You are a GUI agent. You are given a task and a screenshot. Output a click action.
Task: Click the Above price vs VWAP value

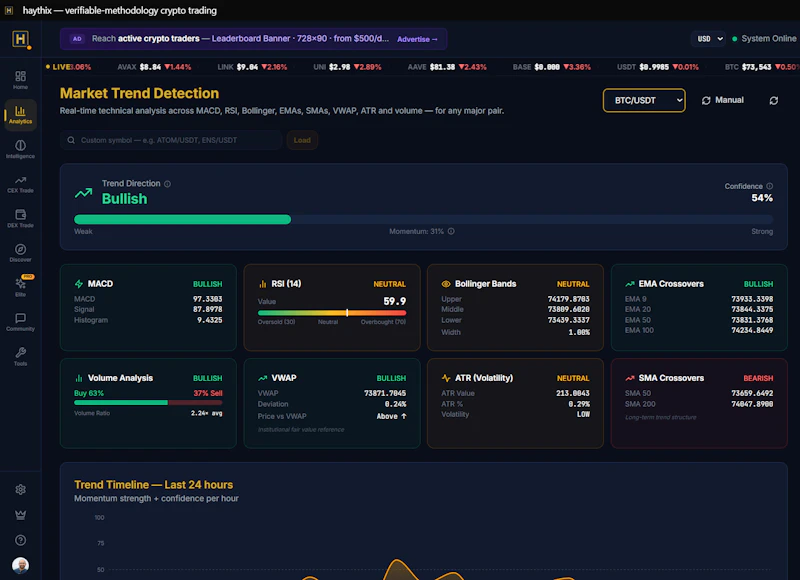(391, 416)
